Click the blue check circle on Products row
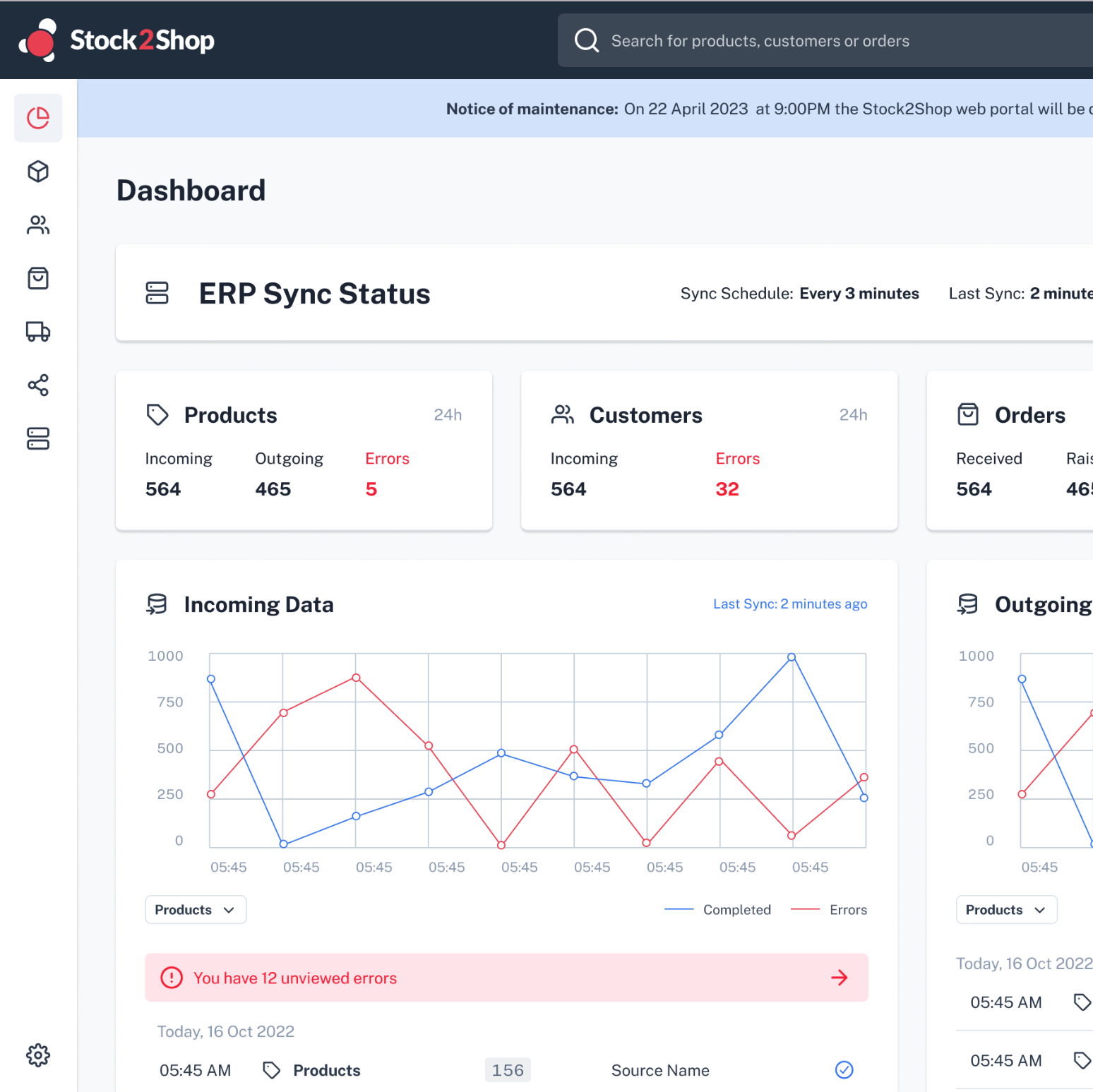1093x1092 pixels. point(844,1070)
